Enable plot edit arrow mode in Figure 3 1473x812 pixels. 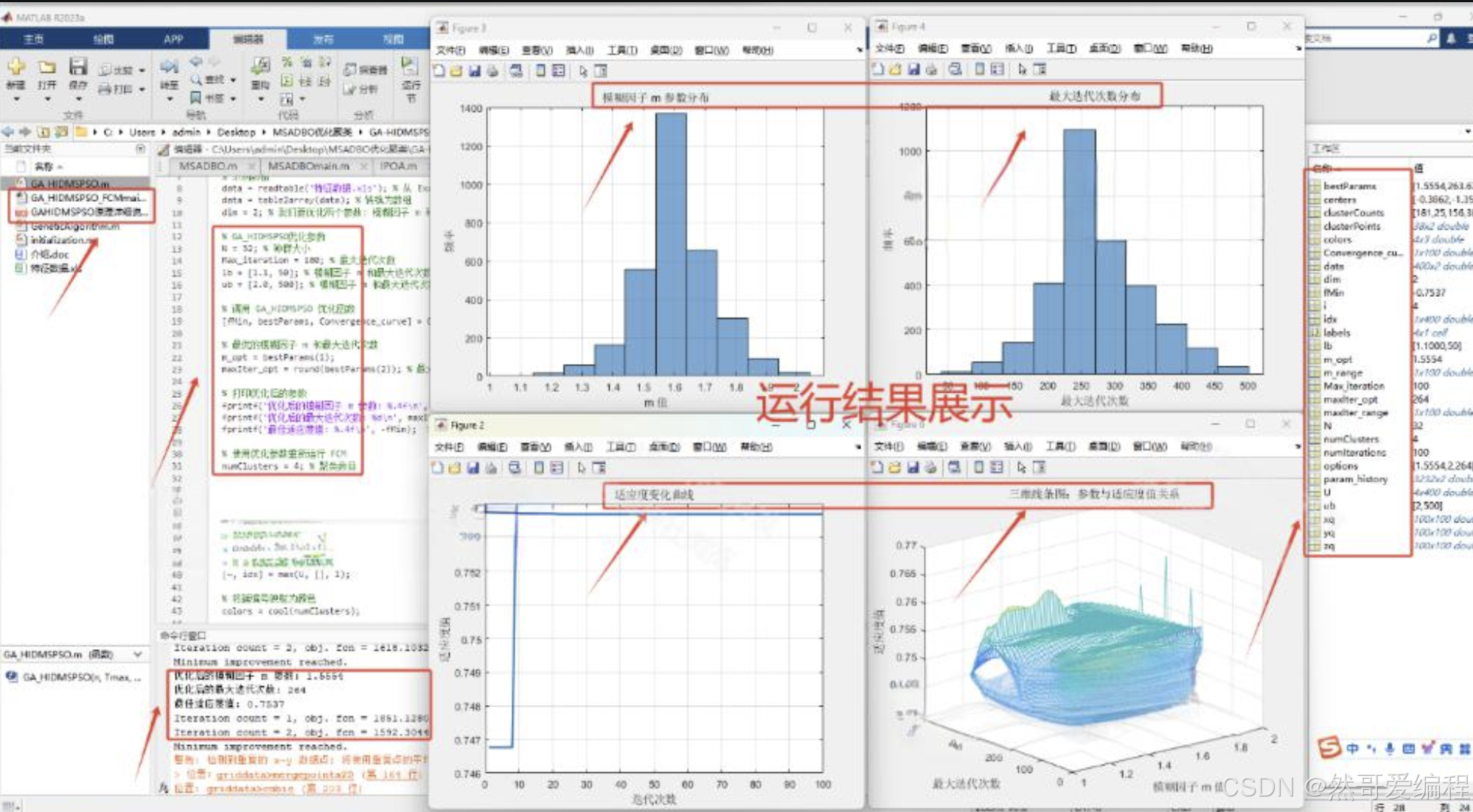[582, 71]
